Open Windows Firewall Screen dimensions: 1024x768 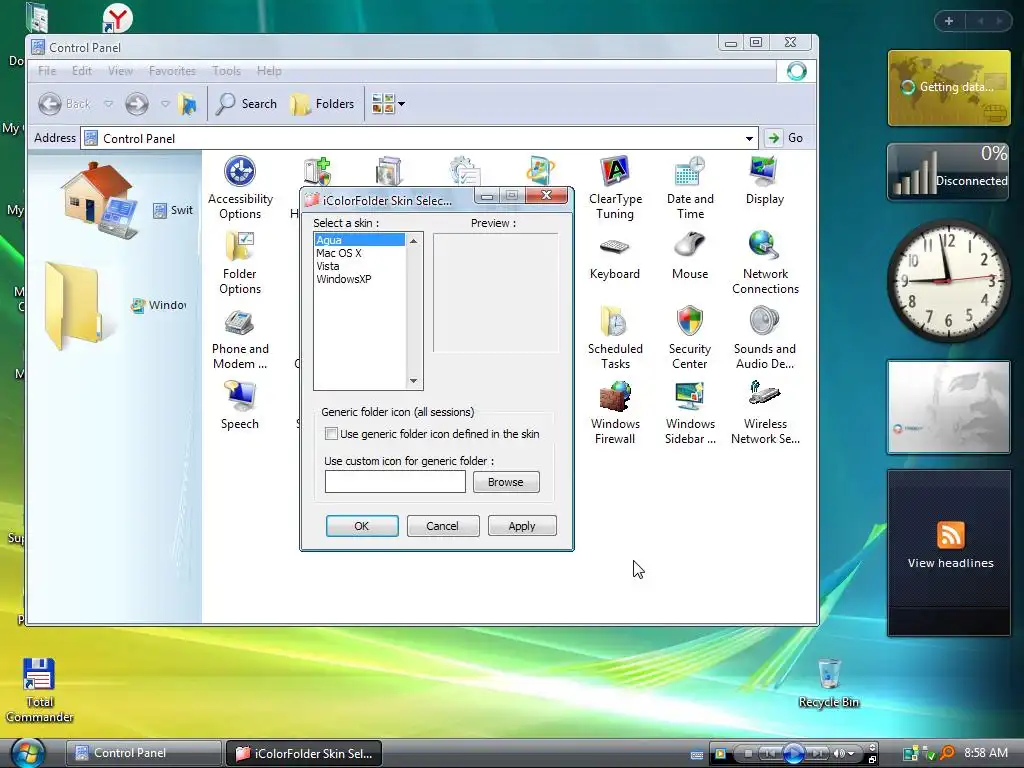615,413
